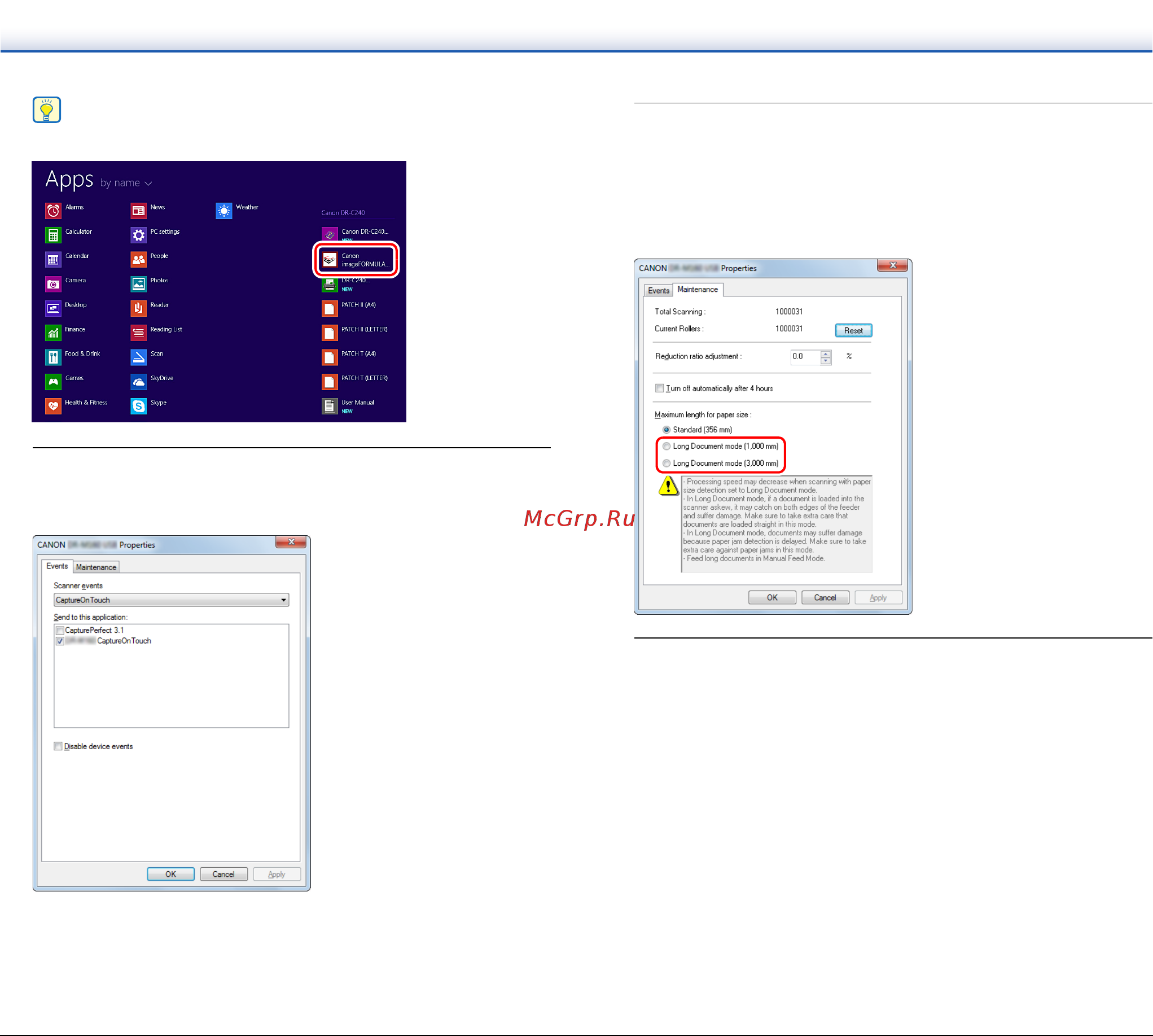The height and width of the screenshot is (1036, 1153).
Task: Open the User Manual icon
Action: click(330, 406)
